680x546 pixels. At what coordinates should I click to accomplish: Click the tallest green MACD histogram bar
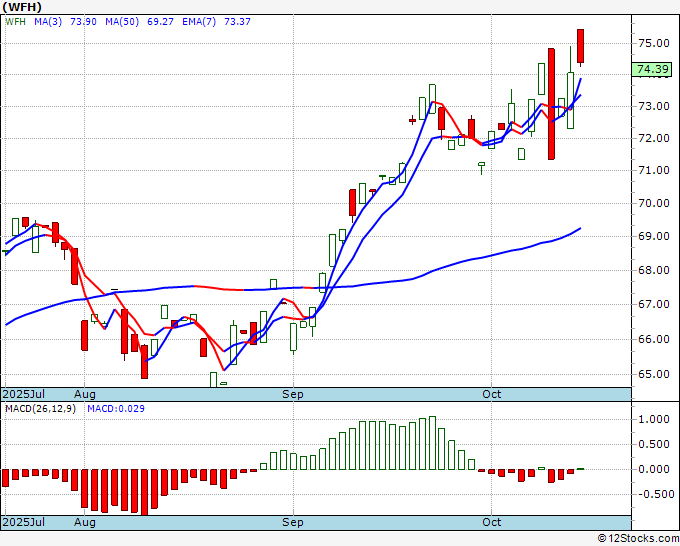(432, 443)
